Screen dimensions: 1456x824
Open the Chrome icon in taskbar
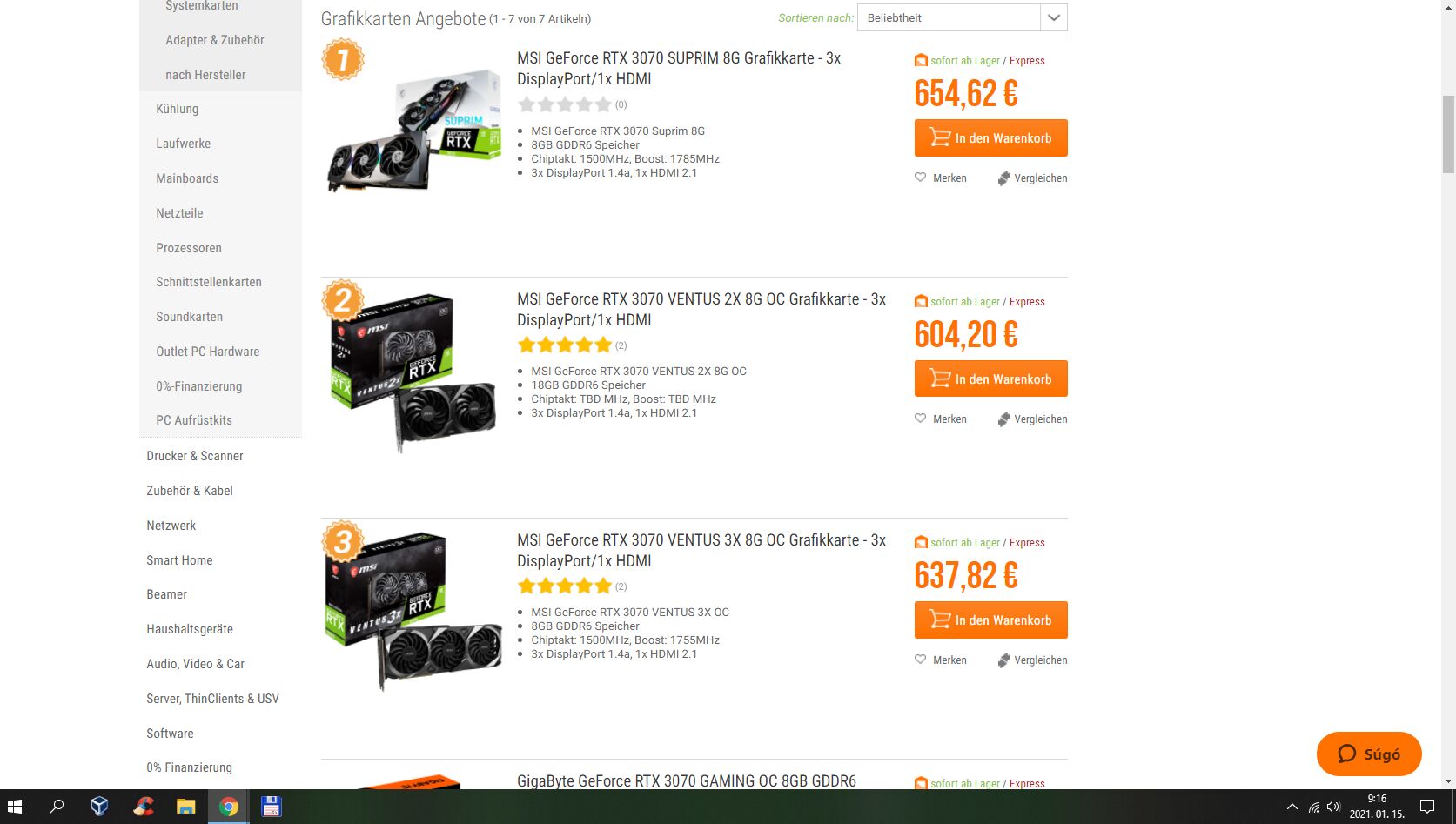point(229,807)
